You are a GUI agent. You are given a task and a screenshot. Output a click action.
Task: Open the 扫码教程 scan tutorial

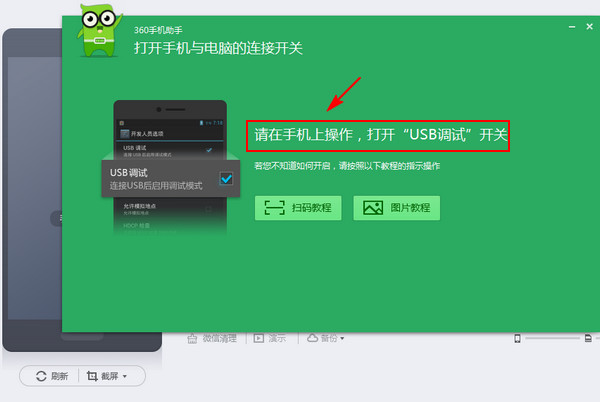click(x=298, y=208)
